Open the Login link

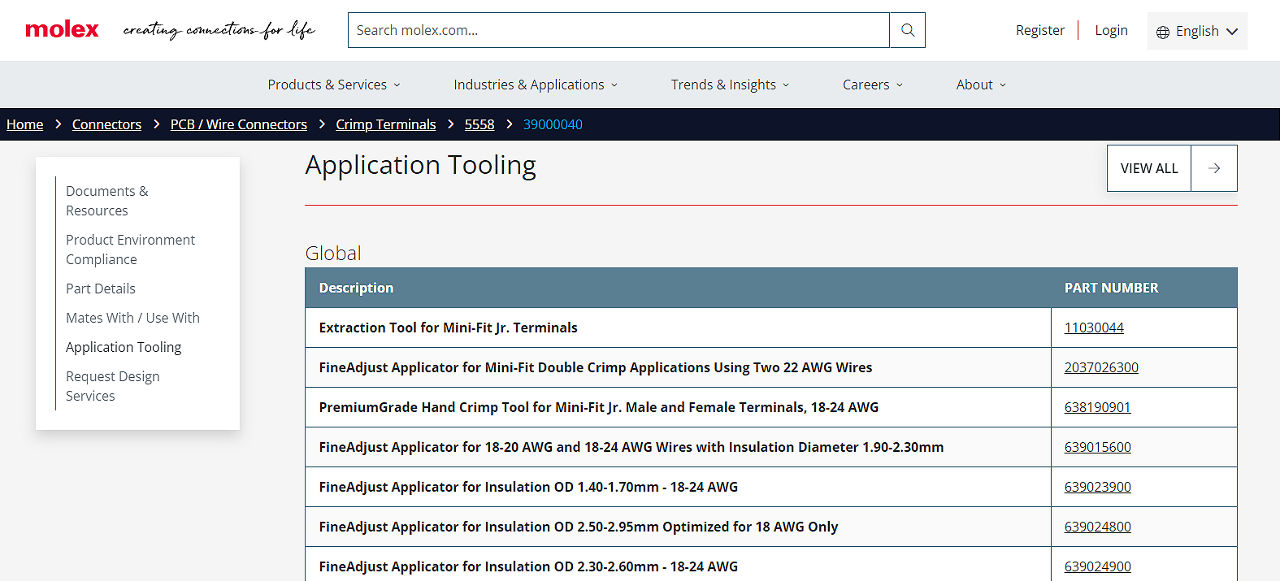(1111, 31)
